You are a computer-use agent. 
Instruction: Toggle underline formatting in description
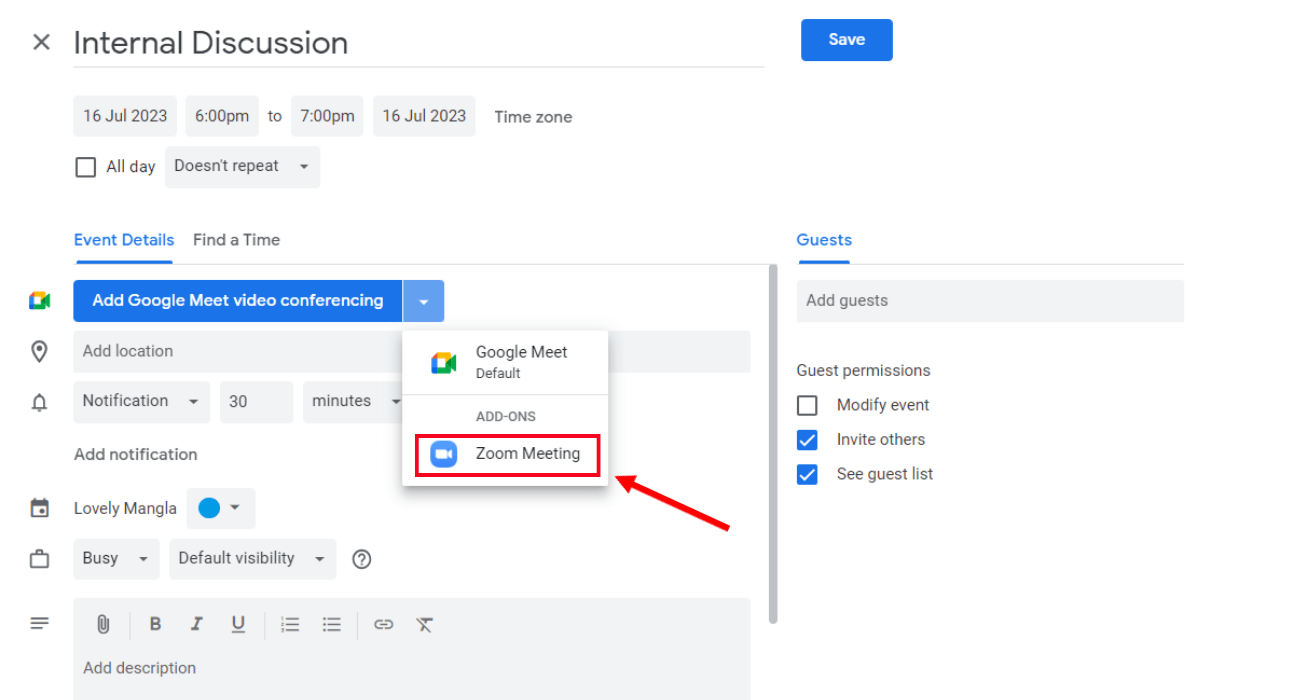(238, 624)
